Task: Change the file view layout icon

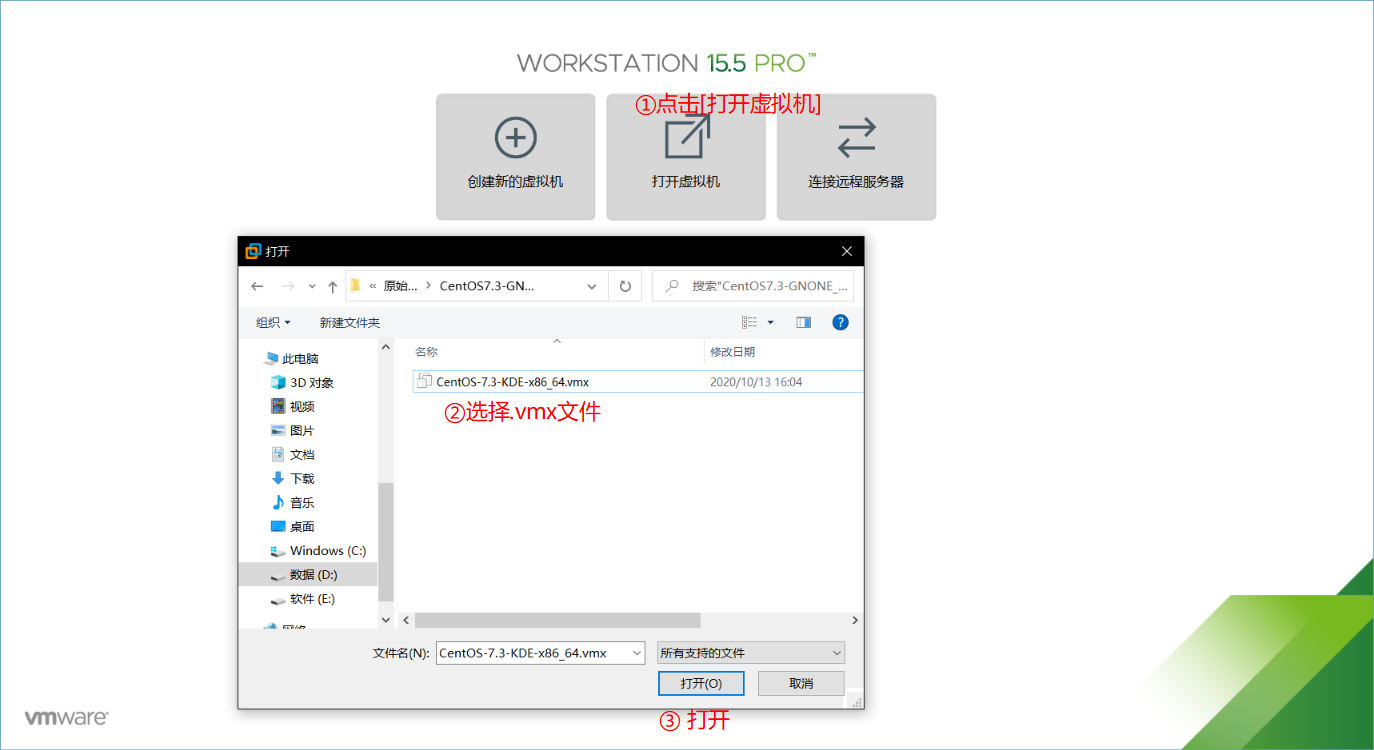Action: coord(749,322)
